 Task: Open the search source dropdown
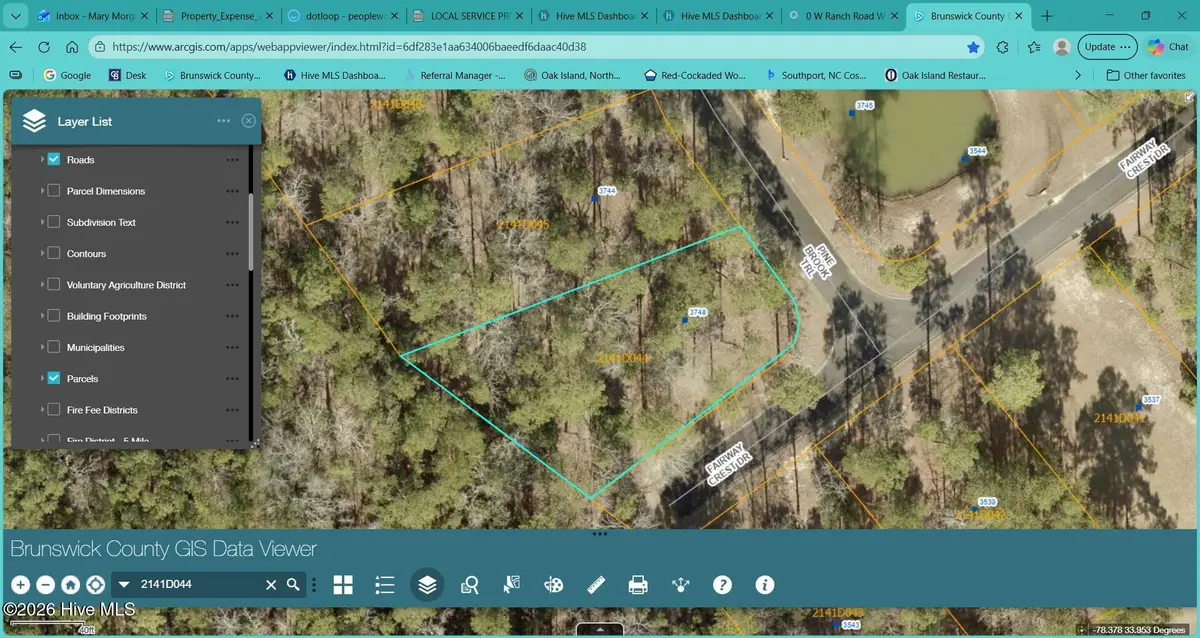124,584
